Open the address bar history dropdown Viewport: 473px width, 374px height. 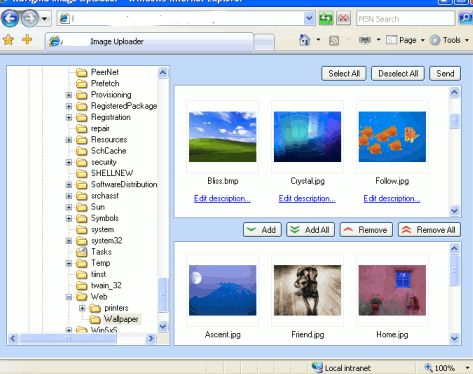tap(309, 19)
